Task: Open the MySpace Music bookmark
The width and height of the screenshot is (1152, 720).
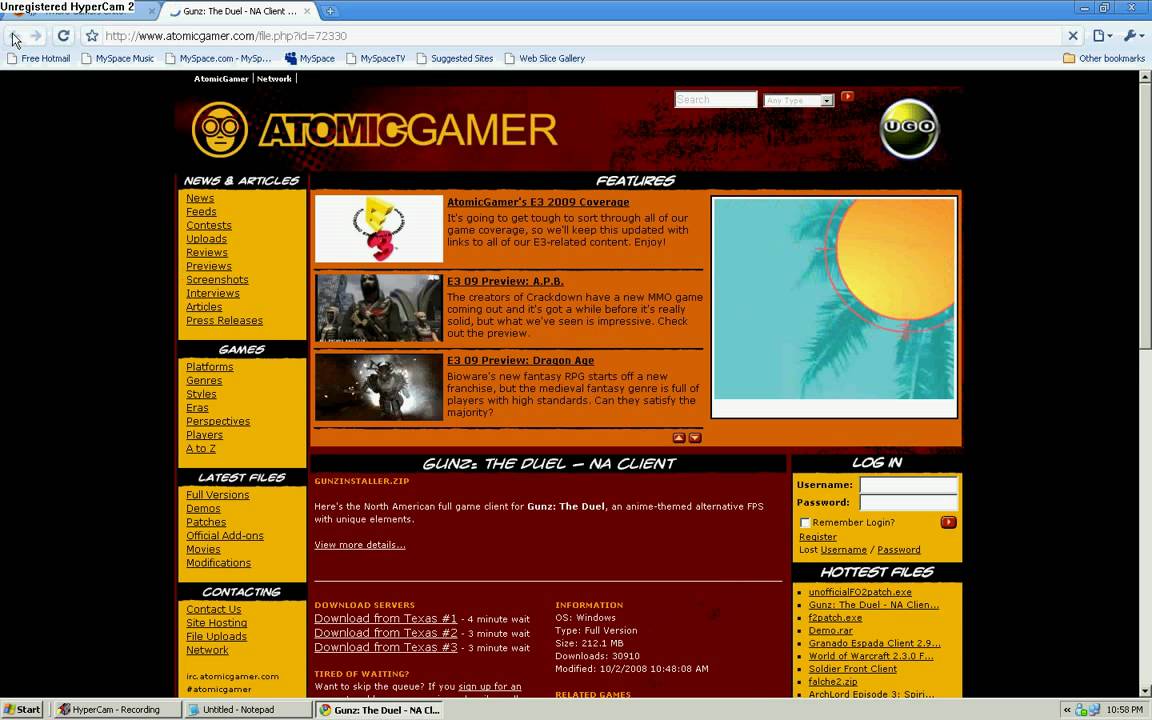Action: coord(118,58)
